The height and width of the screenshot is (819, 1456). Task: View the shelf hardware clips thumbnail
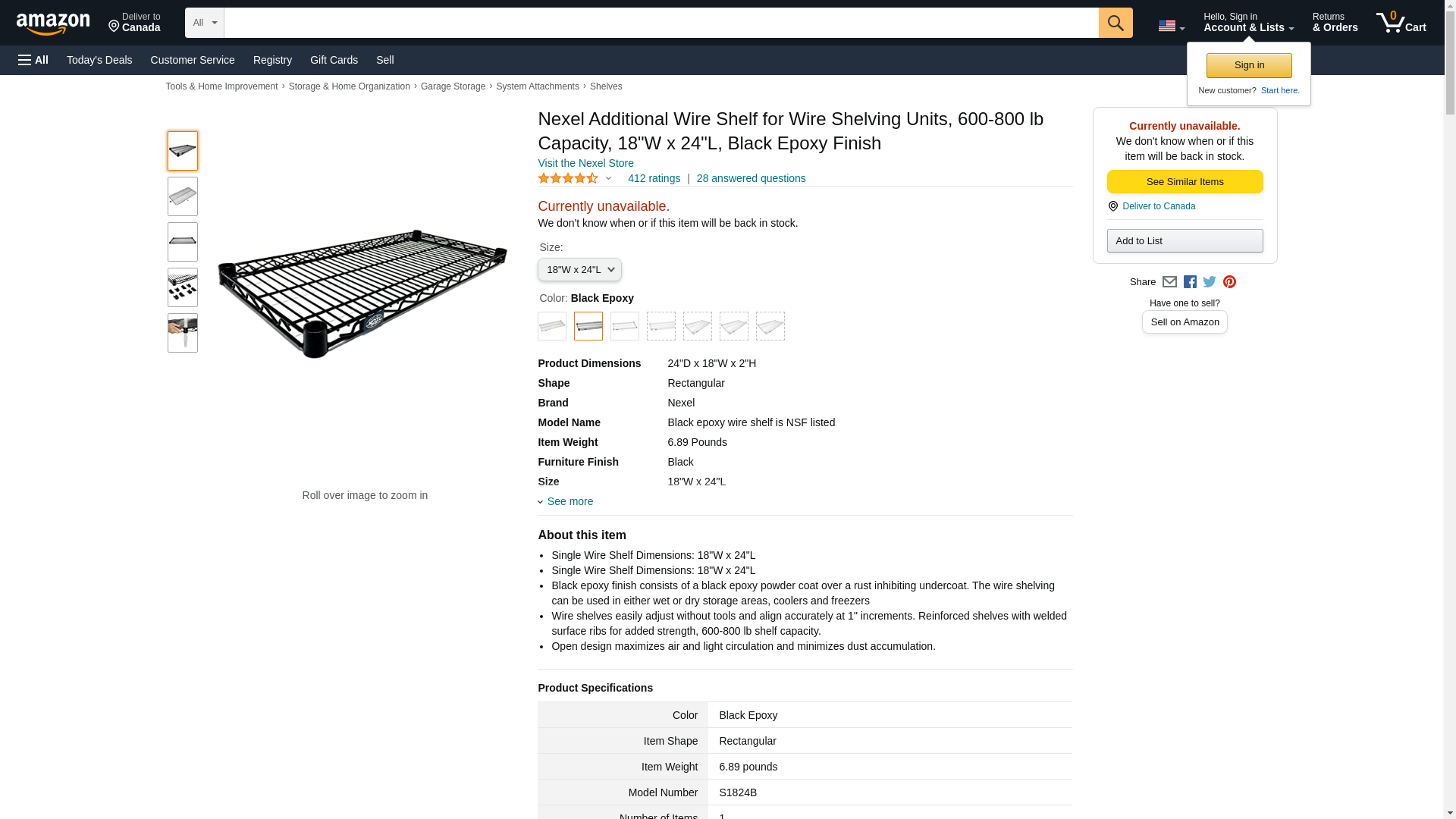pos(183,287)
